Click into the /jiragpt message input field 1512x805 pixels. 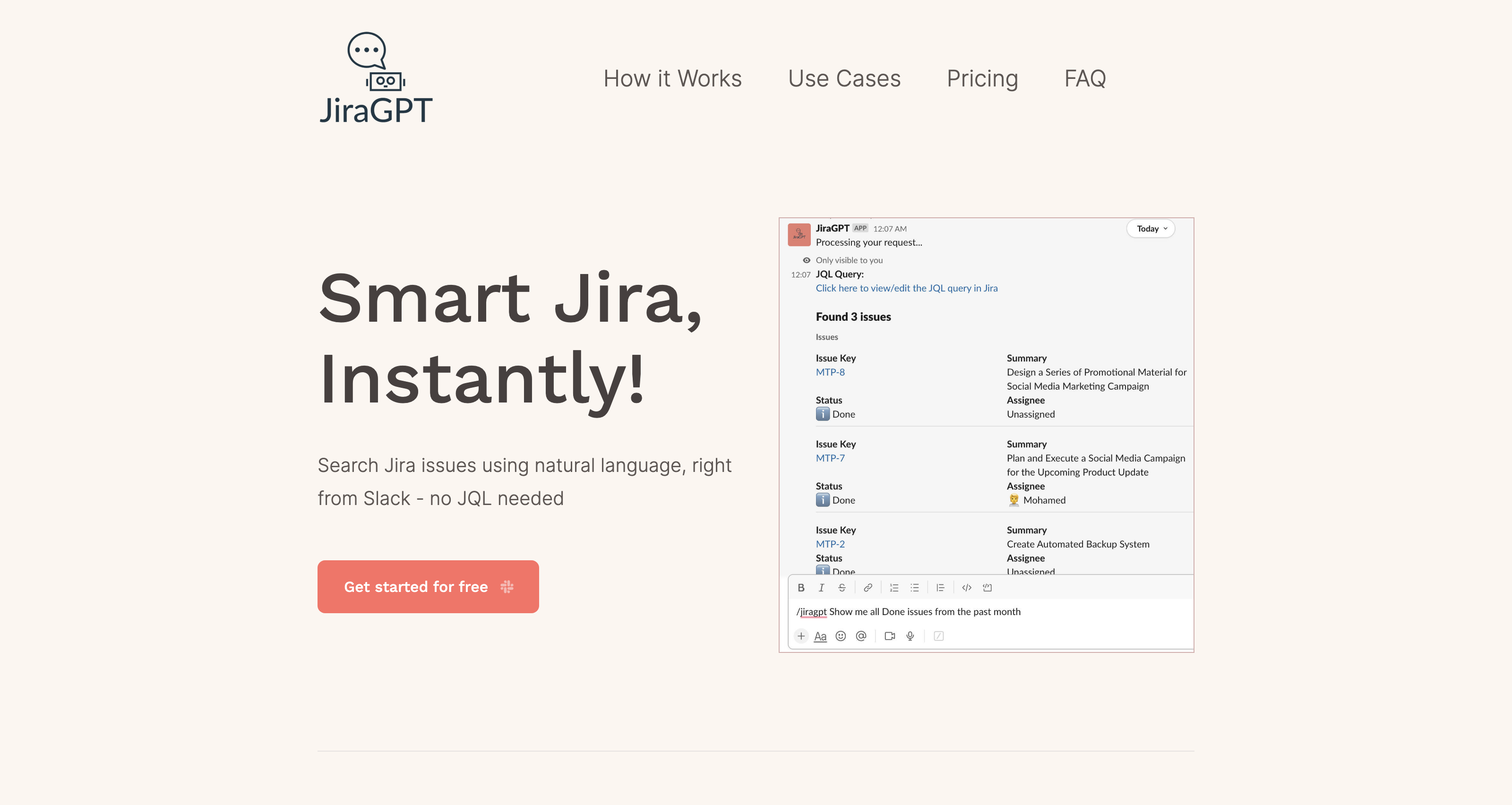point(991,612)
